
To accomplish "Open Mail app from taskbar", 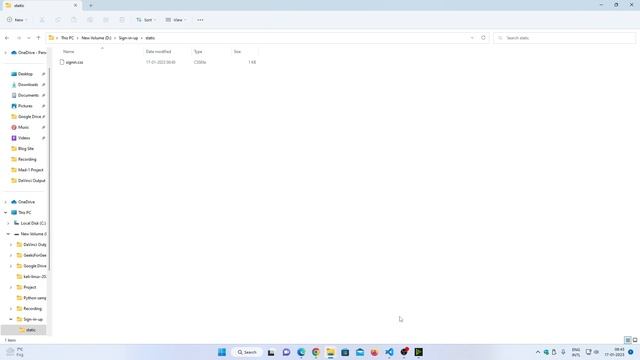I will pos(360,352).
